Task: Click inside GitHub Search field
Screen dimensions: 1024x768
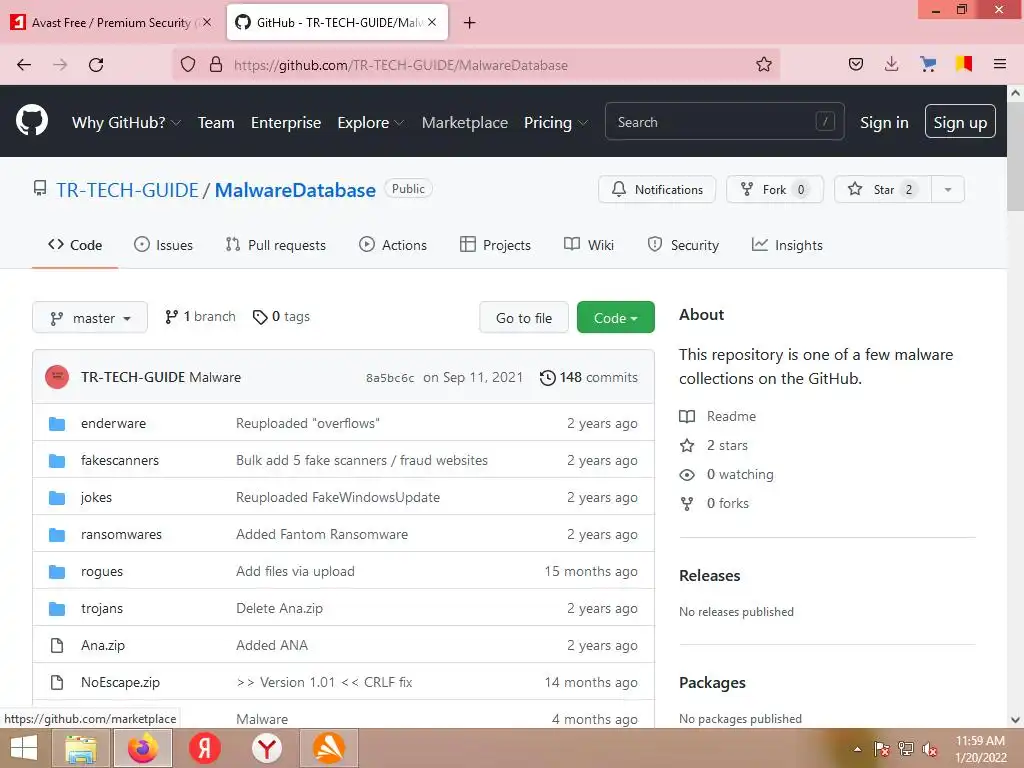Action: [x=725, y=121]
